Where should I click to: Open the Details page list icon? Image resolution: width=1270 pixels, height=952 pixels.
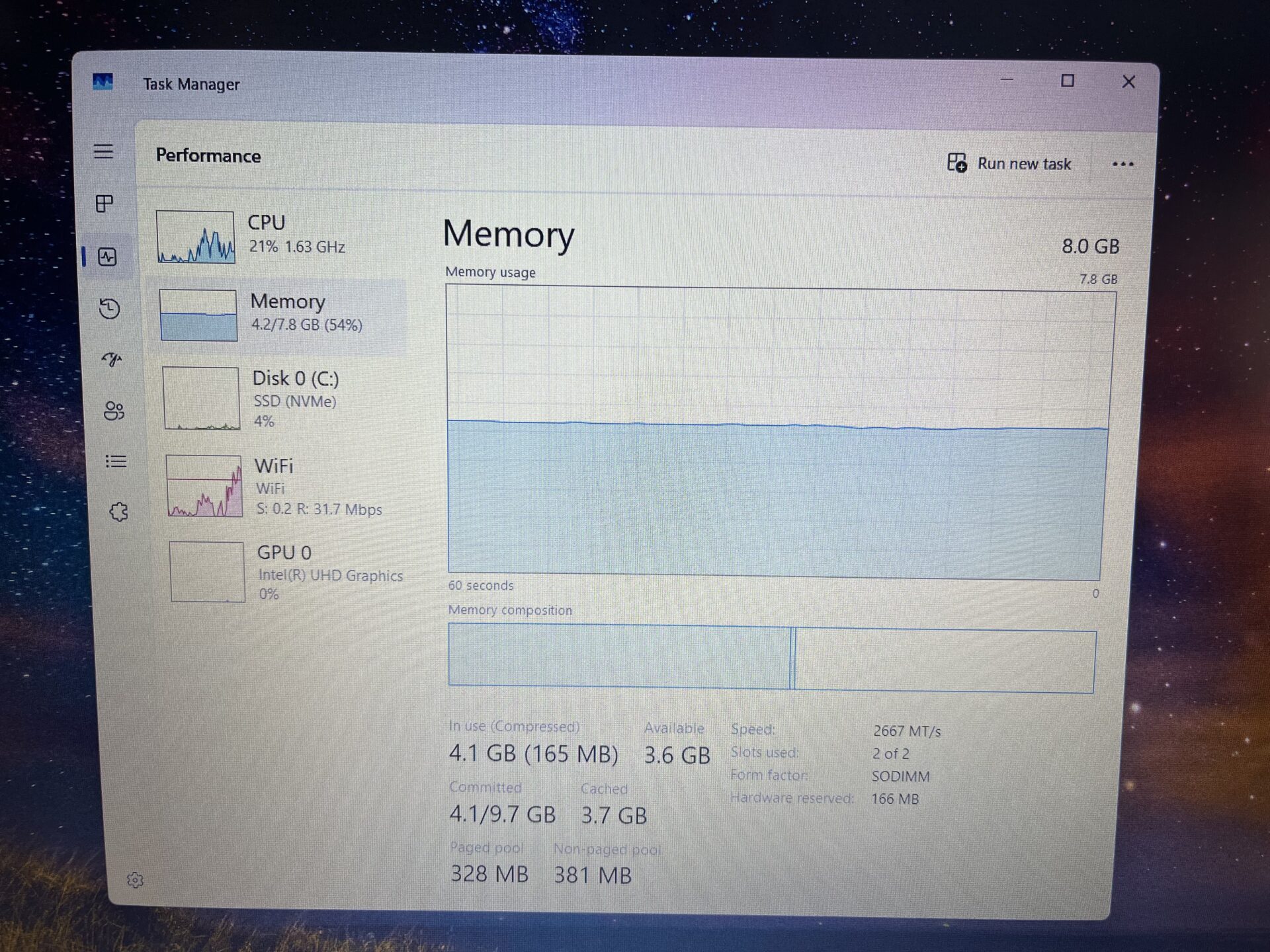tap(116, 461)
